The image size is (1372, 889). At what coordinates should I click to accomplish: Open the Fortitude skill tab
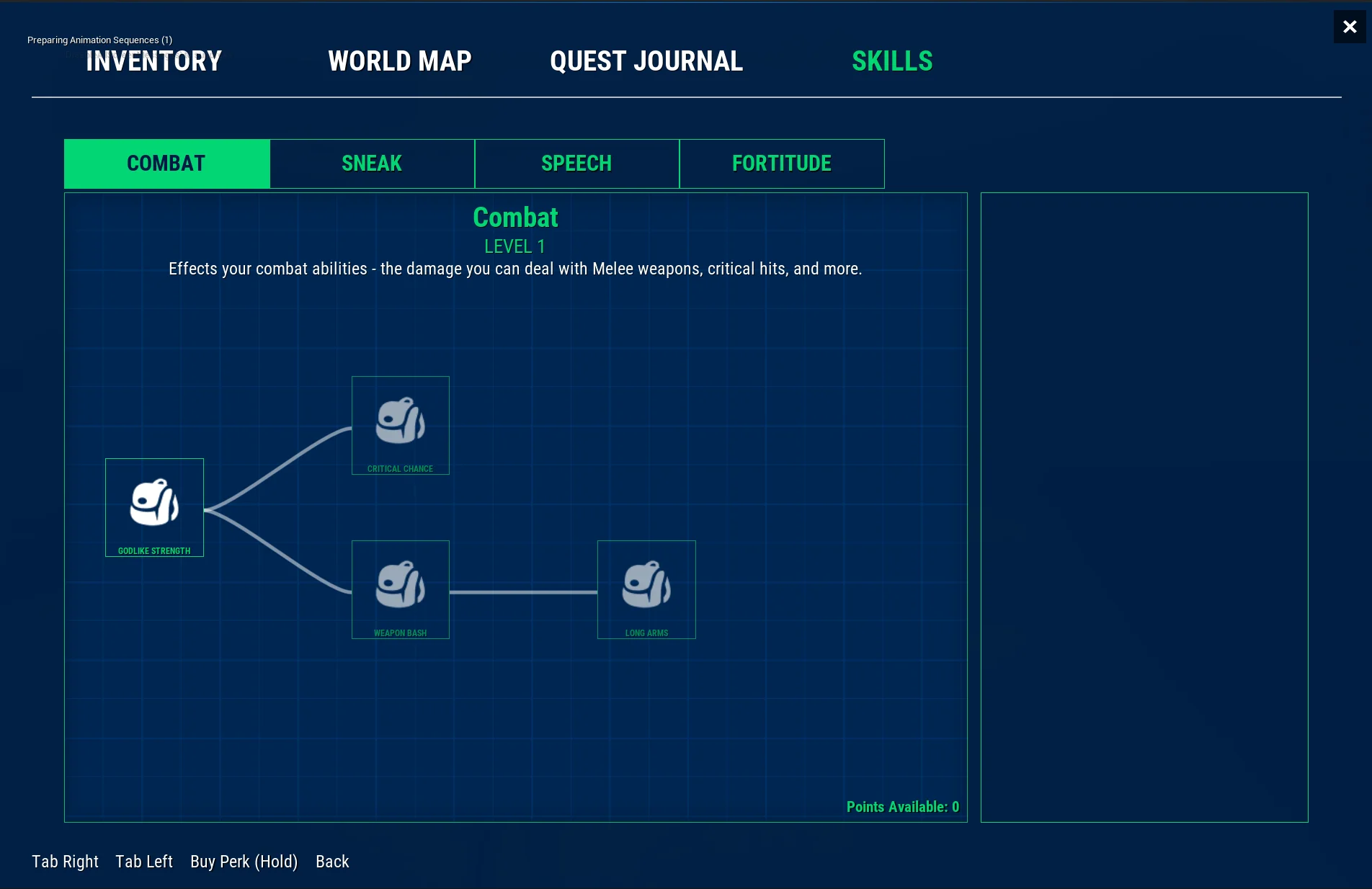pyautogui.click(x=782, y=164)
